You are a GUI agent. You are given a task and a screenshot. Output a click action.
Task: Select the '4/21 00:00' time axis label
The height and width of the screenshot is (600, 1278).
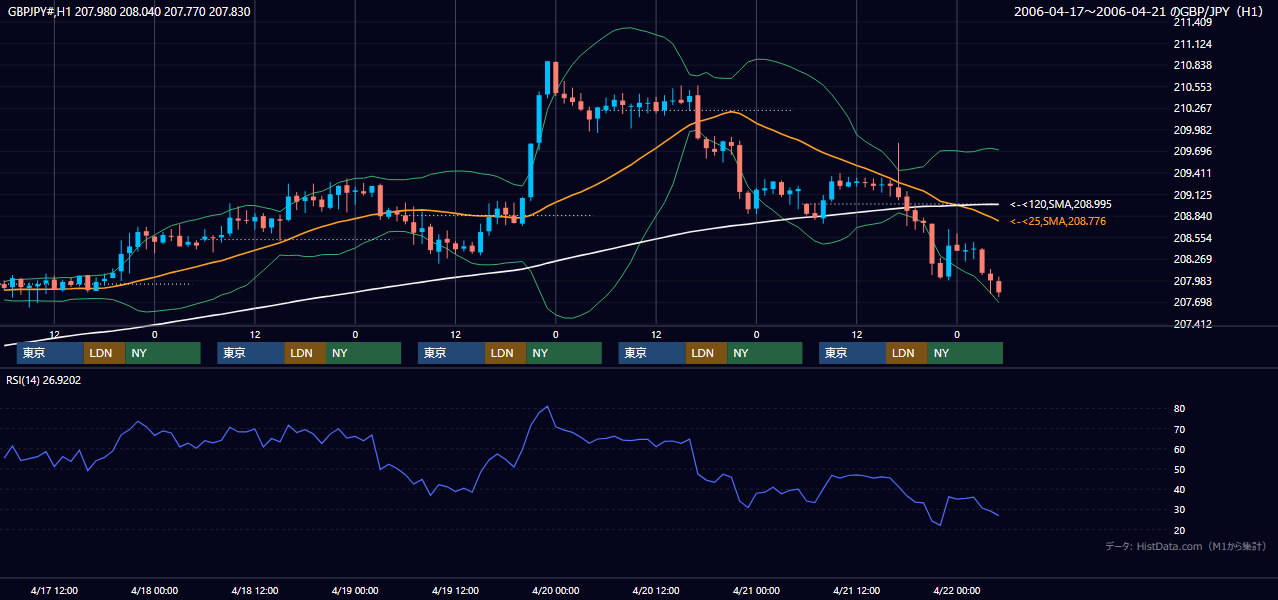(756, 590)
